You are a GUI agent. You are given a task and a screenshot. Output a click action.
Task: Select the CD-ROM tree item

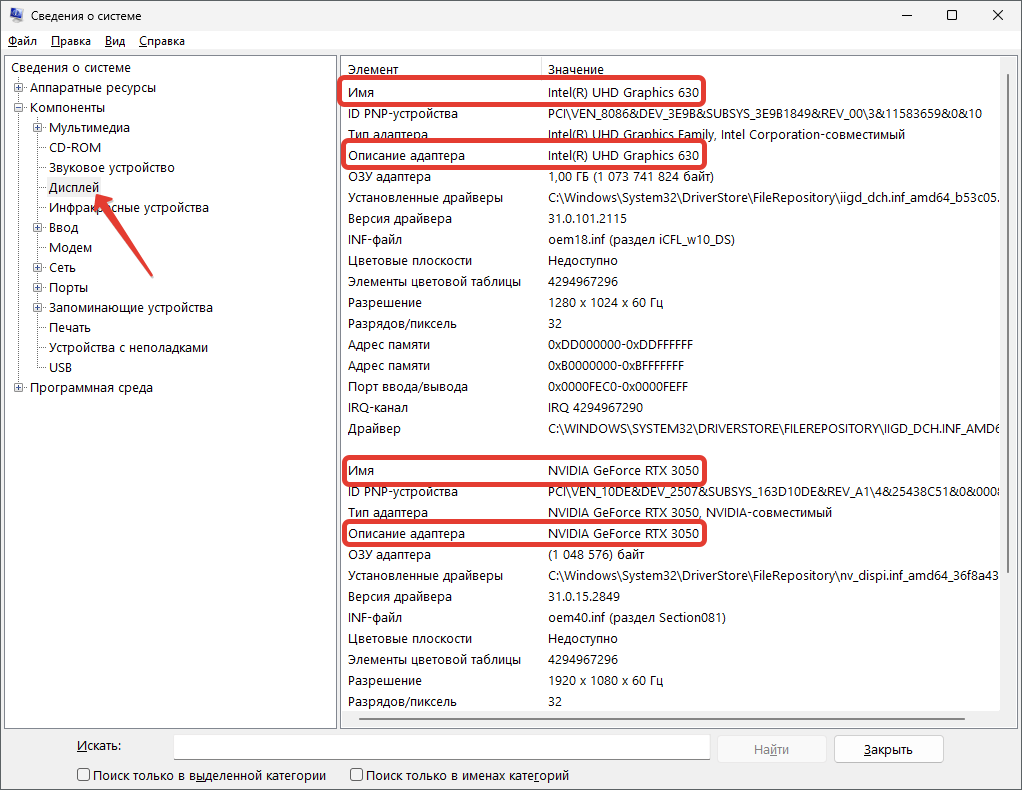[75, 148]
